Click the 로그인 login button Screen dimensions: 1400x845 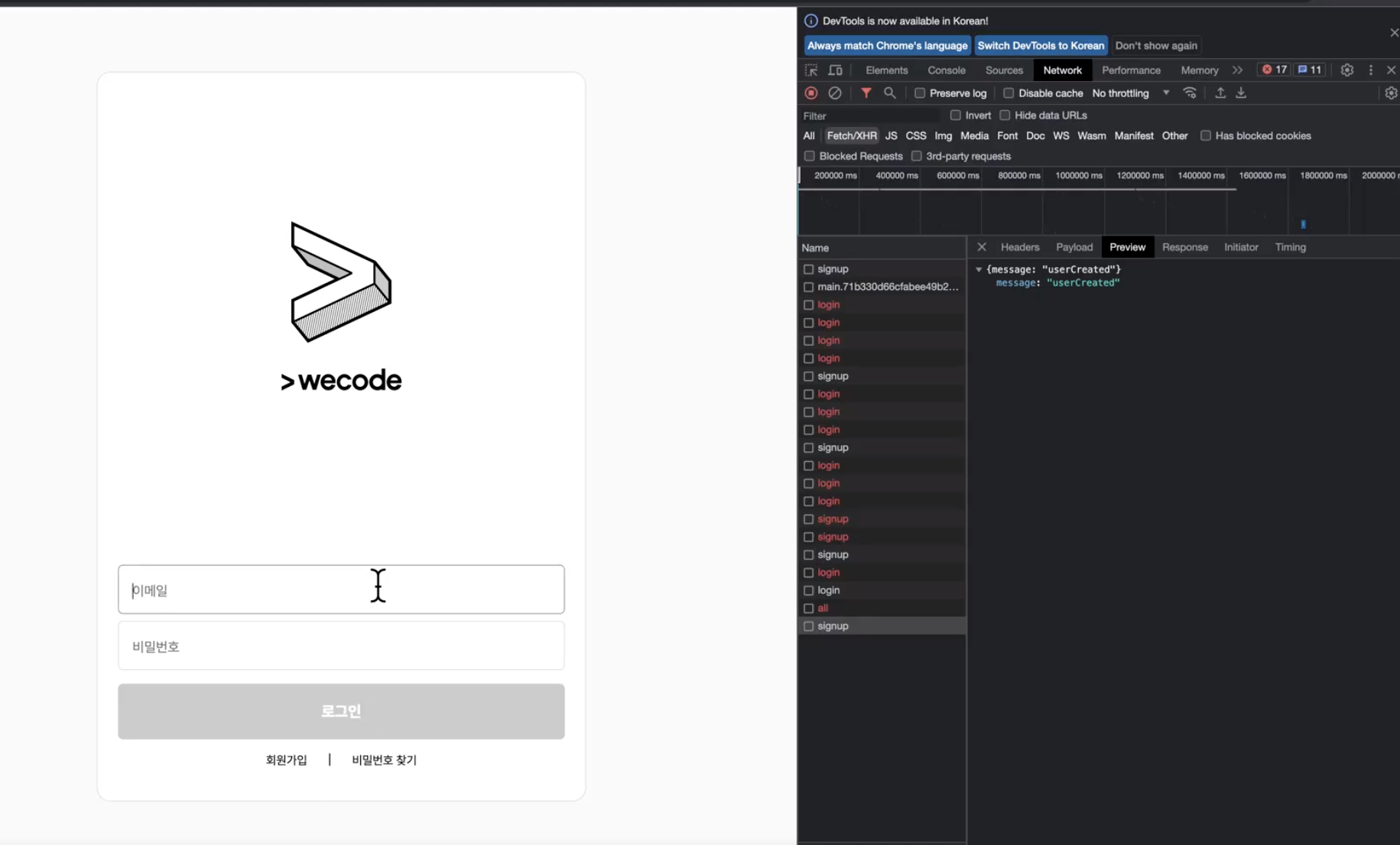tap(341, 711)
